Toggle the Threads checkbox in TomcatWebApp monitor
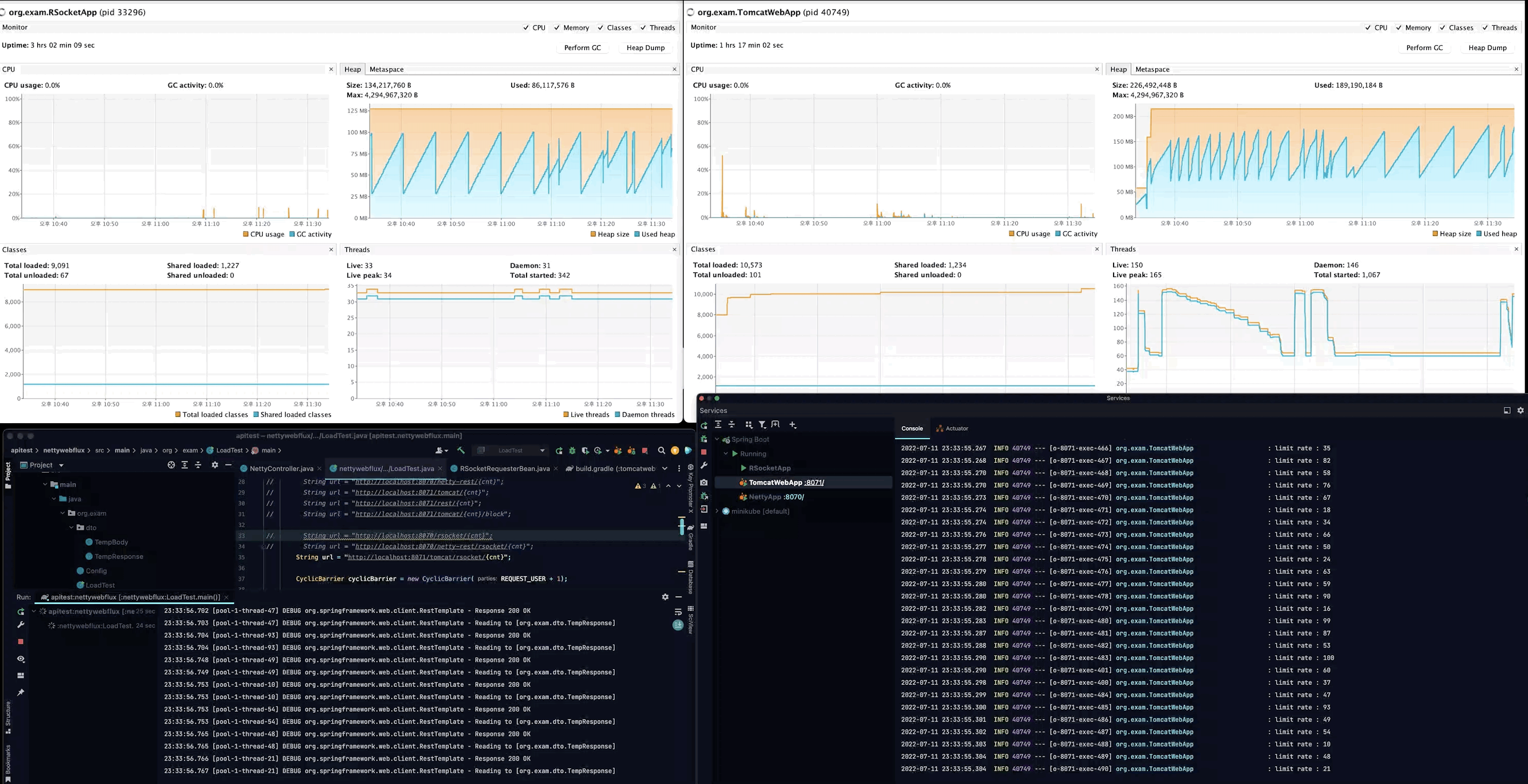Screen dimensions: 1528x784 coord(1485,28)
